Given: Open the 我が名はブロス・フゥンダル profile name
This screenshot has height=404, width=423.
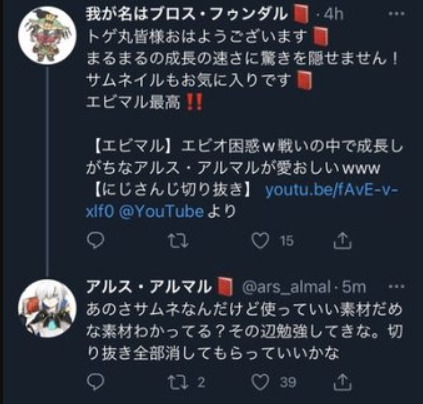Looking at the screenshot, I should [186, 14].
